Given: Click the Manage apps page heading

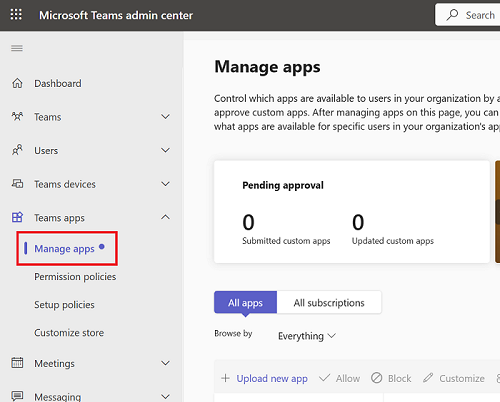Looking at the screenshot, I should (267, 67).
